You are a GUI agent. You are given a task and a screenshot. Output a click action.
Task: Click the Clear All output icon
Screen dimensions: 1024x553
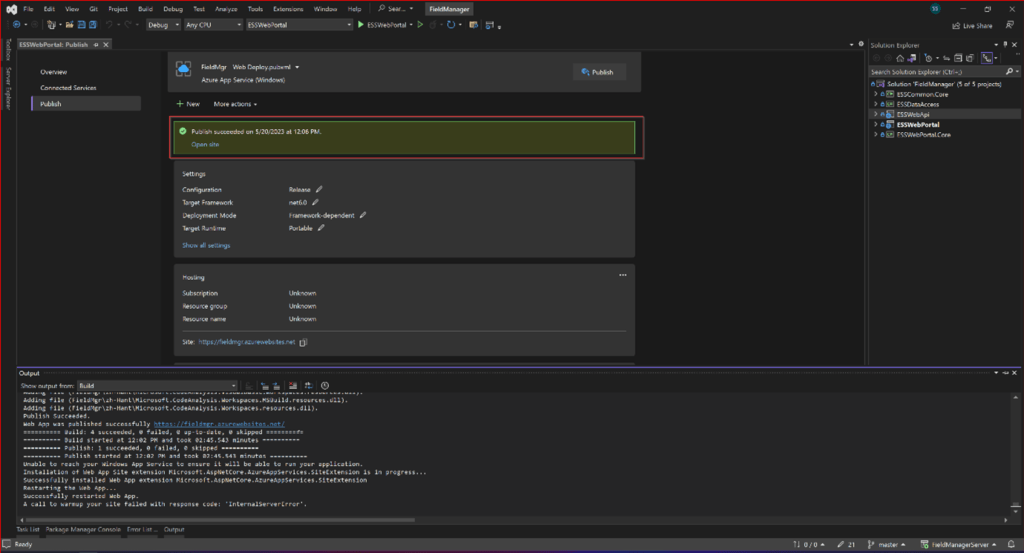click(x=293, y=386)
